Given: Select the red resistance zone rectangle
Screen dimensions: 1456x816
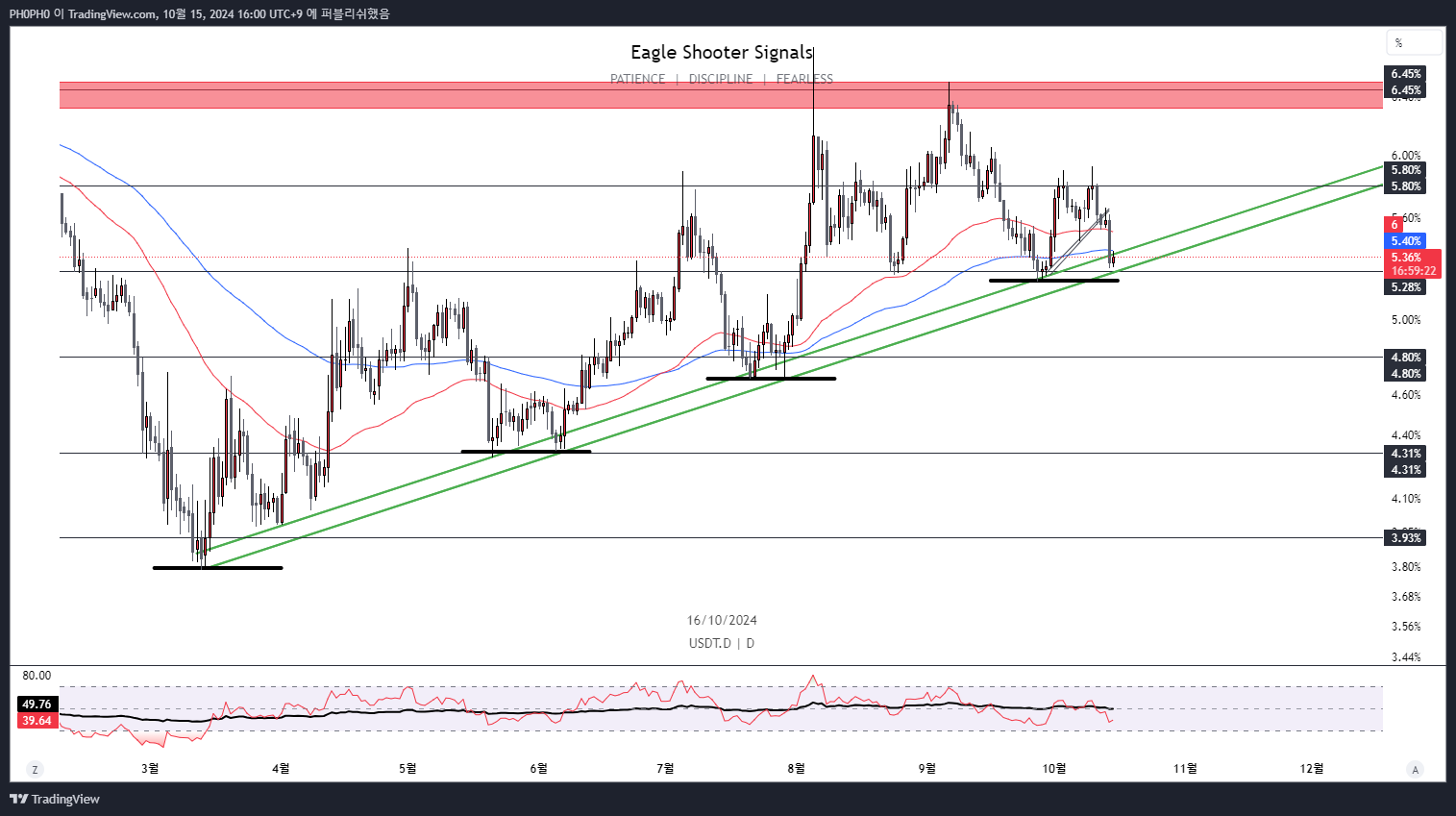Looking at the screenshot, I should (x=721, y=95).
